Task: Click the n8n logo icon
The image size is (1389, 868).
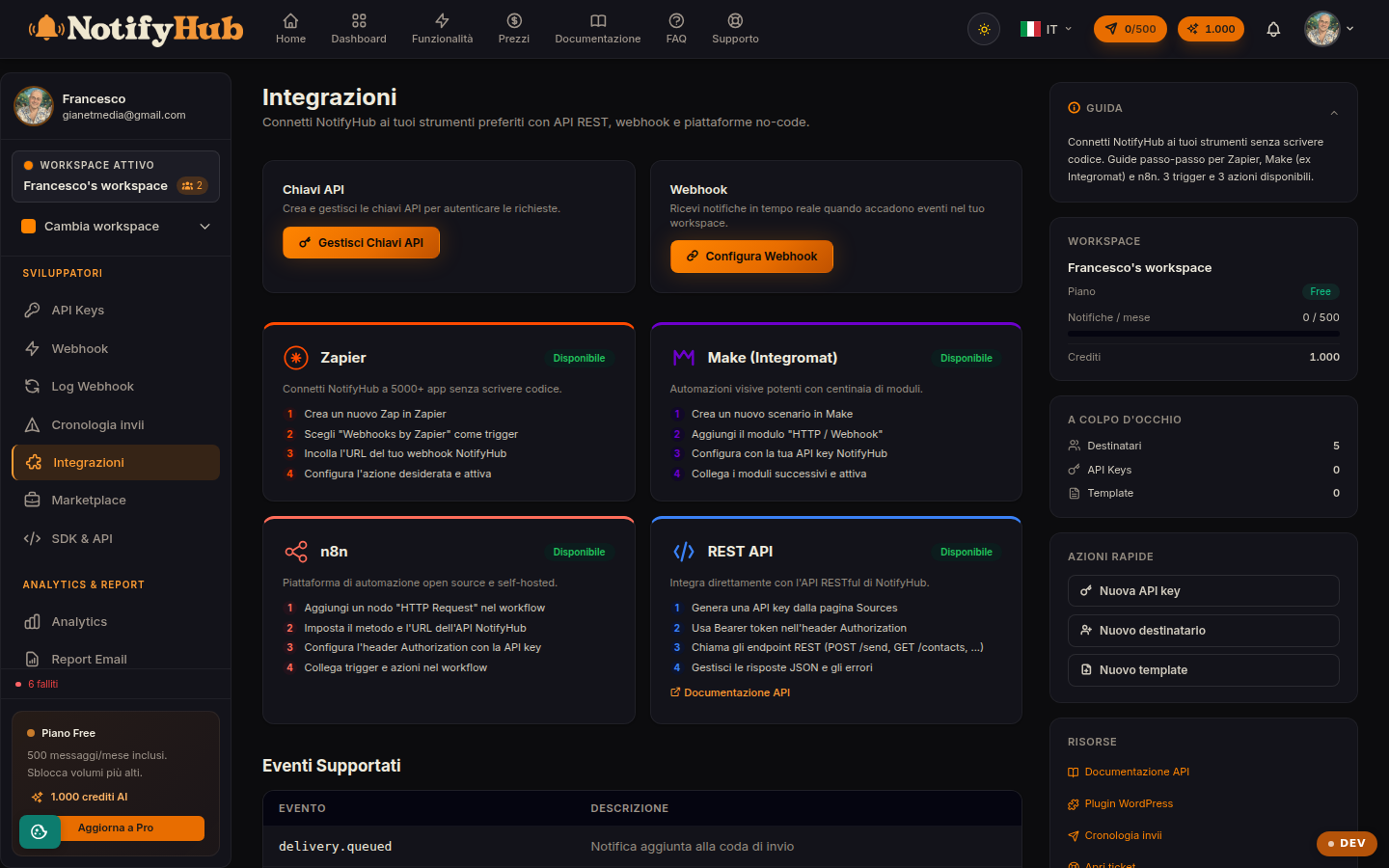Action: (295, 552)
